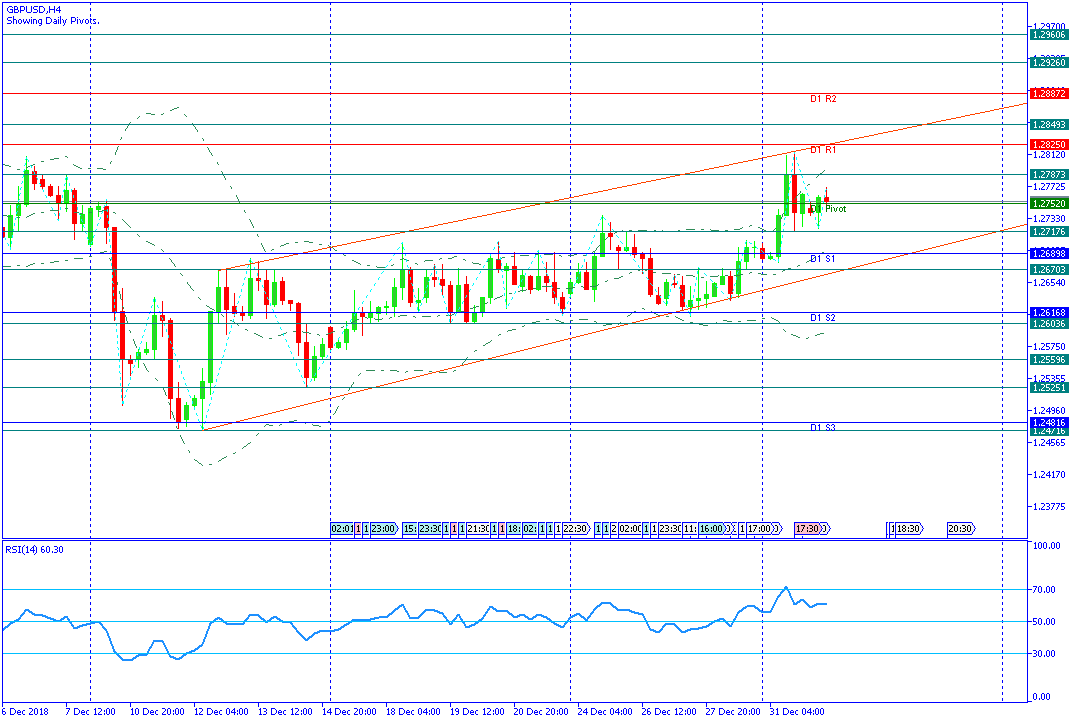The width and height of the screenshot is (1080, 720).
Task: Click the 18:30 event marker
Action: tap(909, 529)
